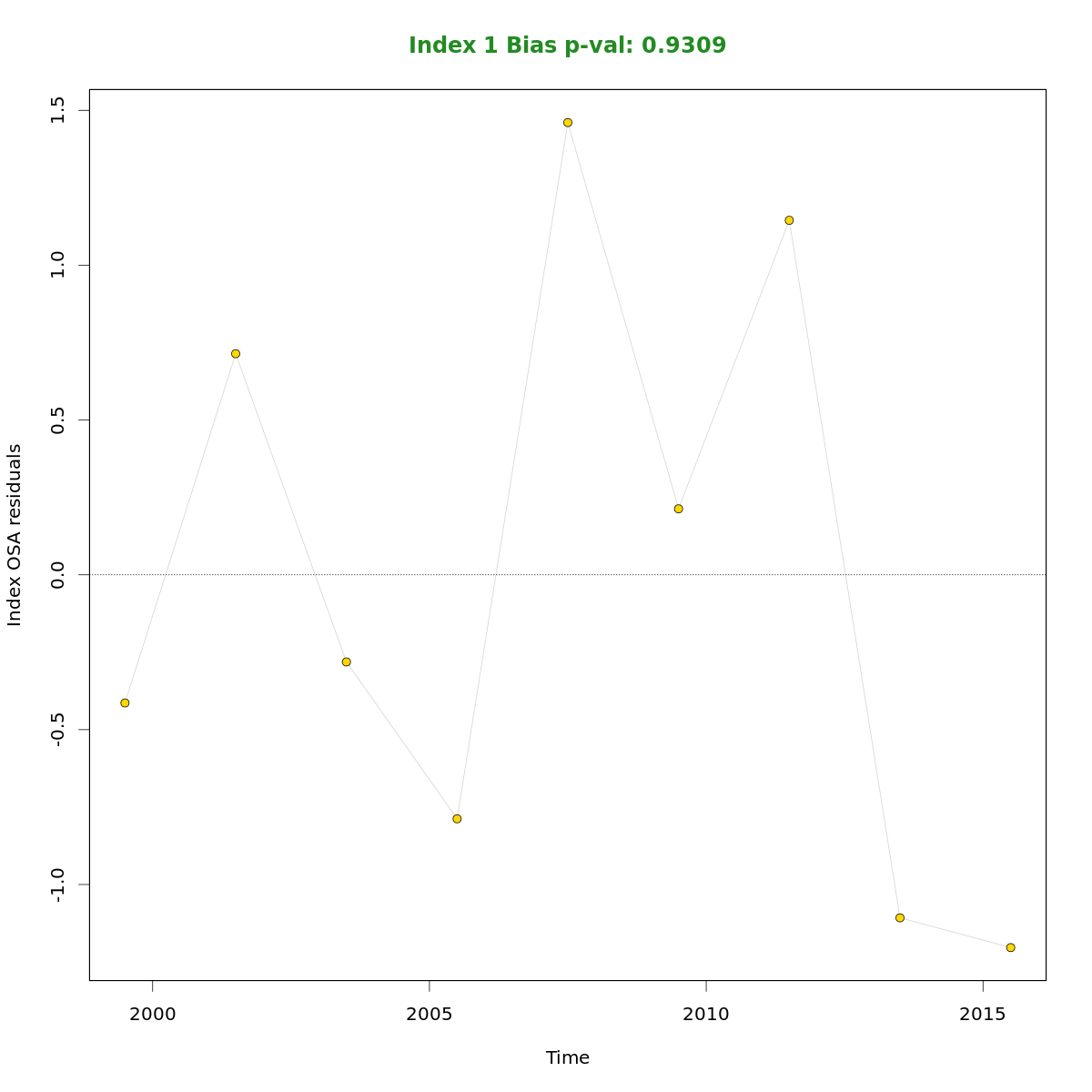Screen dimensions: 1092x1092
Task: Click the y-axis tick label -1.0
Action: (58, 885)
